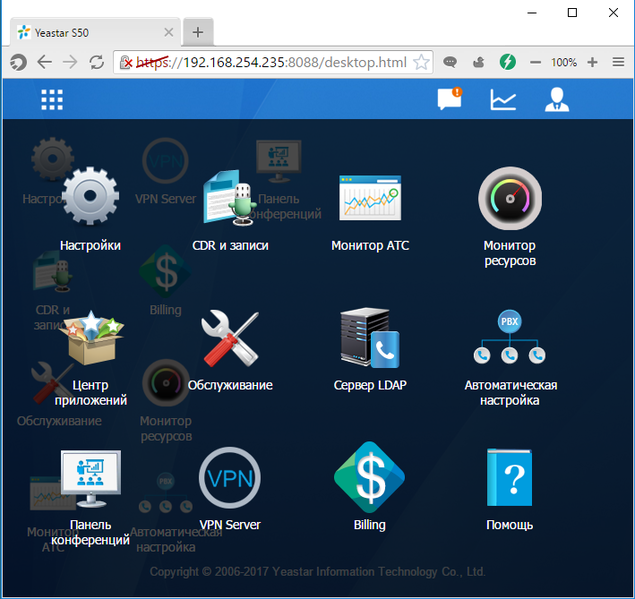Click the green lightning bolt icon
The height and width of the screenshot is (599, 635).
(507, 62)
